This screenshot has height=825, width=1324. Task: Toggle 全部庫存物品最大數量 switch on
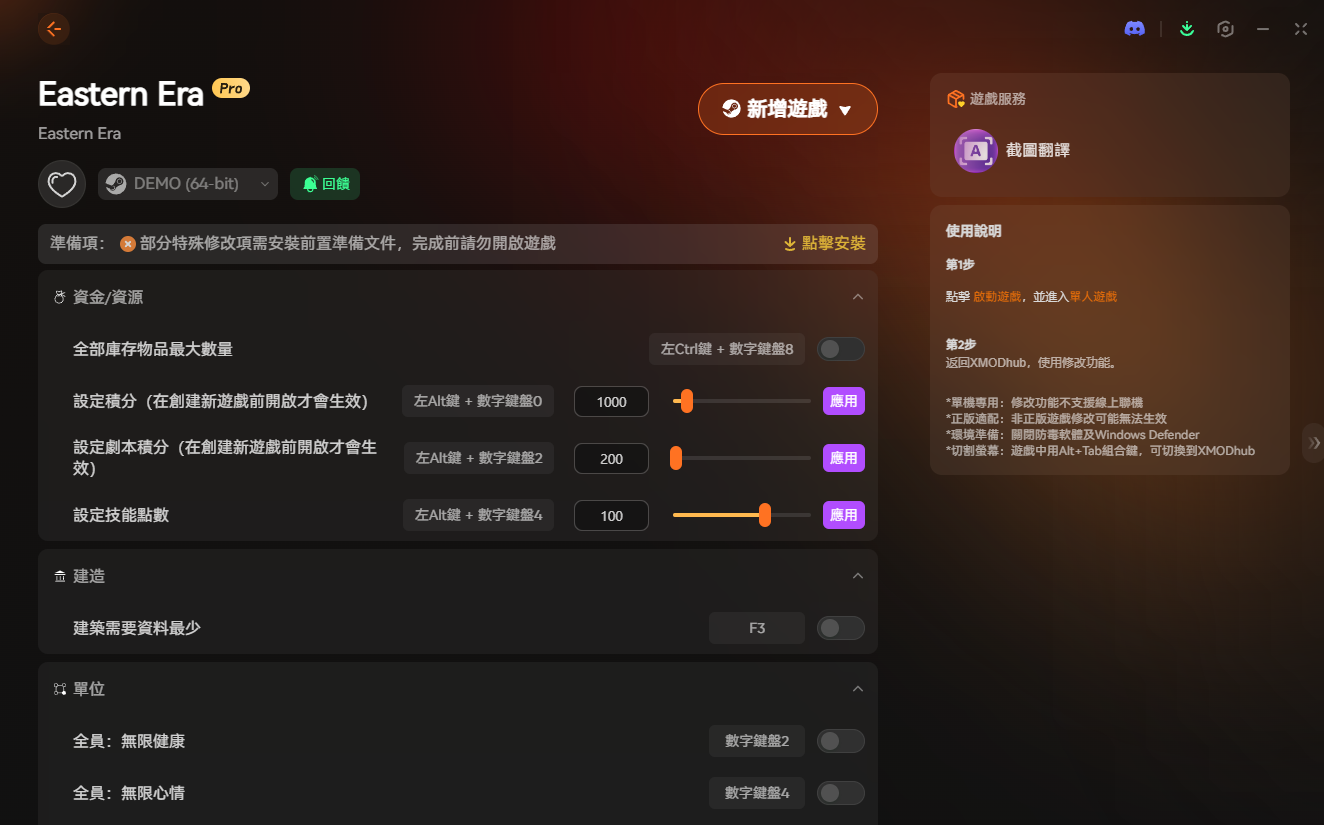point(840,349)
